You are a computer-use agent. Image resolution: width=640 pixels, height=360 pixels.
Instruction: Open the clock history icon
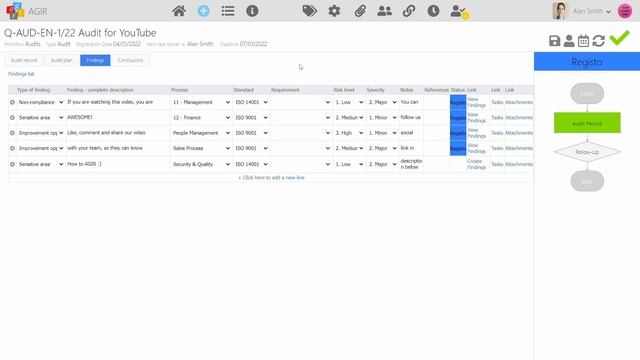433,11
